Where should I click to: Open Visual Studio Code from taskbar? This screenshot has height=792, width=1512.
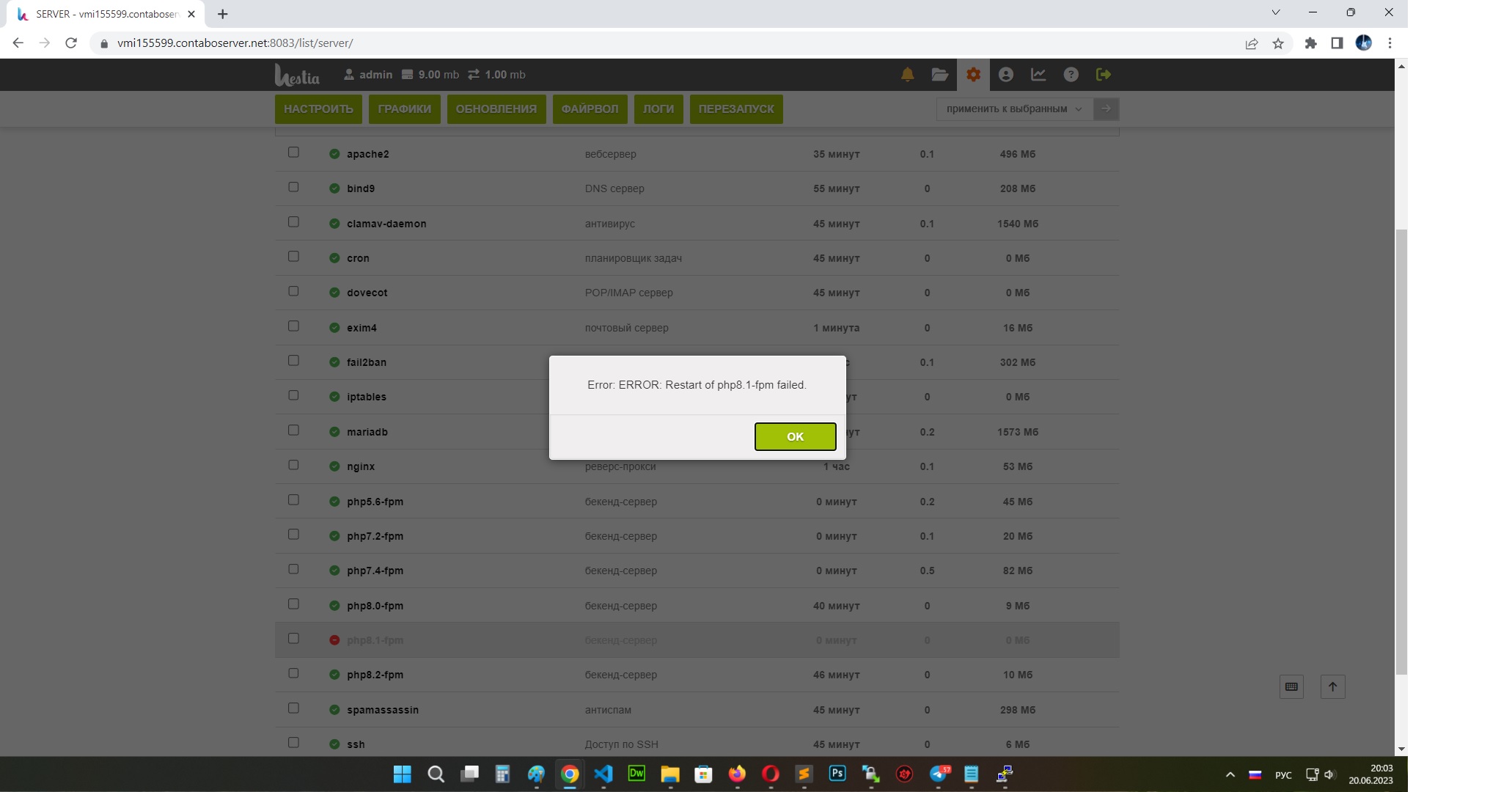[x=603, y=774]
